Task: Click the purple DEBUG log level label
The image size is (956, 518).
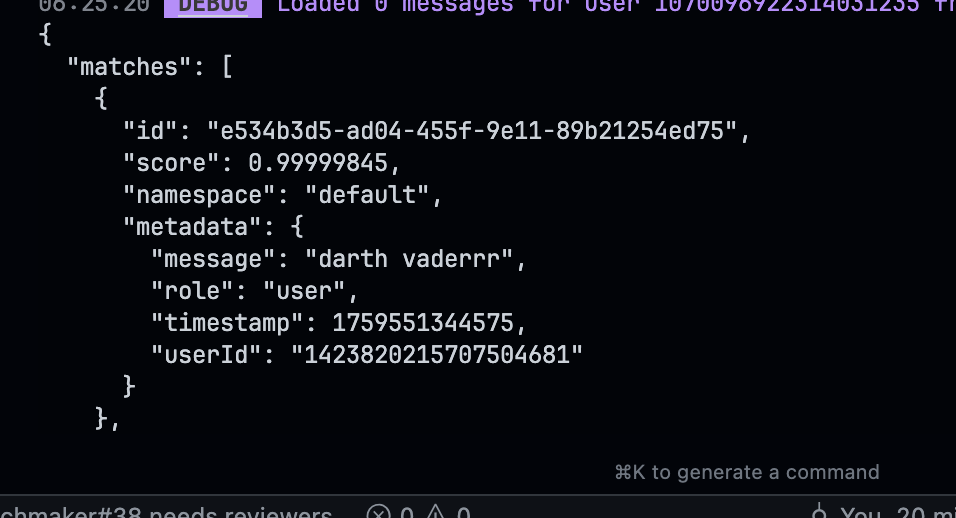Action: (x=213, y=5)
